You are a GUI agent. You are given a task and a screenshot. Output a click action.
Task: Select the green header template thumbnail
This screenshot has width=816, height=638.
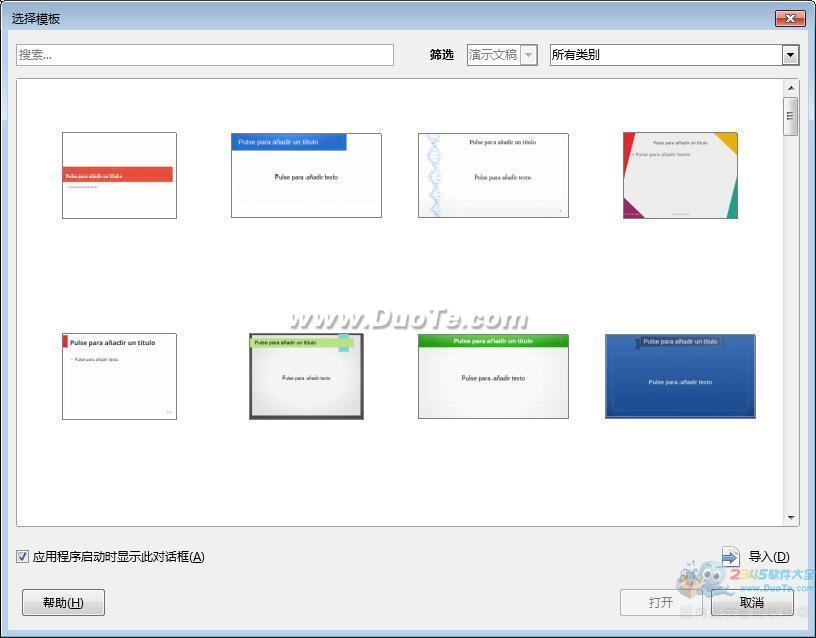click(x=493, y=376)
